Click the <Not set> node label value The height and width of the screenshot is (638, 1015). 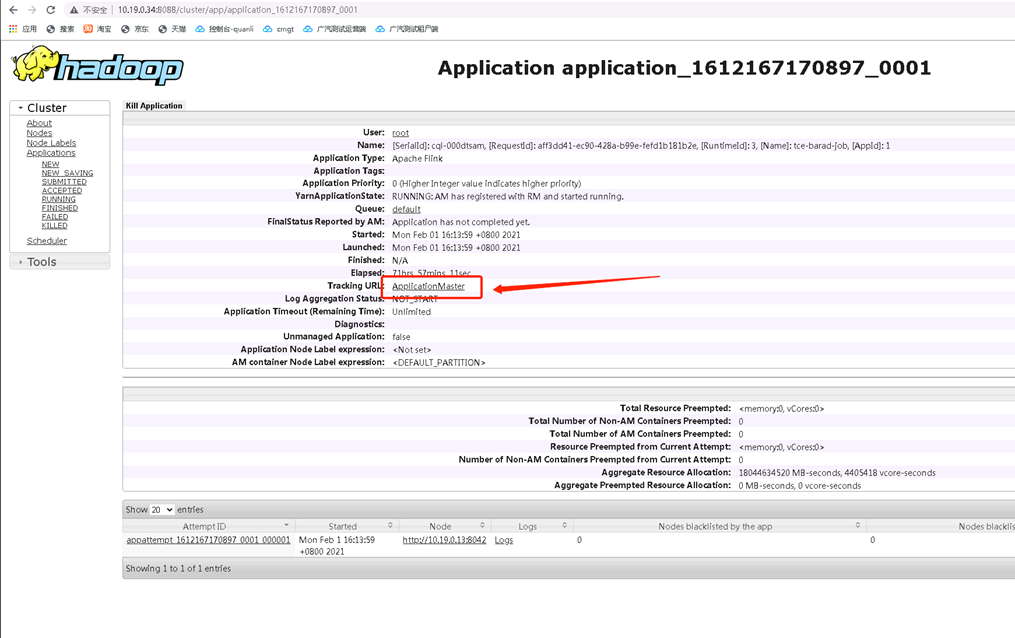tap(412, 350)
